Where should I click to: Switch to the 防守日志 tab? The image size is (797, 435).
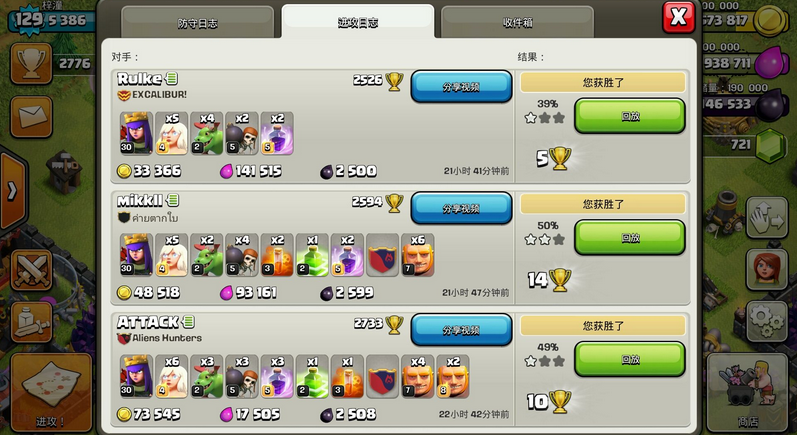coord(198,22)
